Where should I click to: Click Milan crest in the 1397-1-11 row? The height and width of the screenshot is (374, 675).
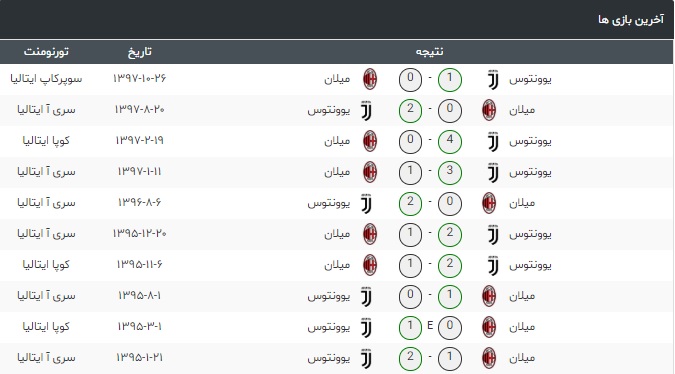point(370,172)
